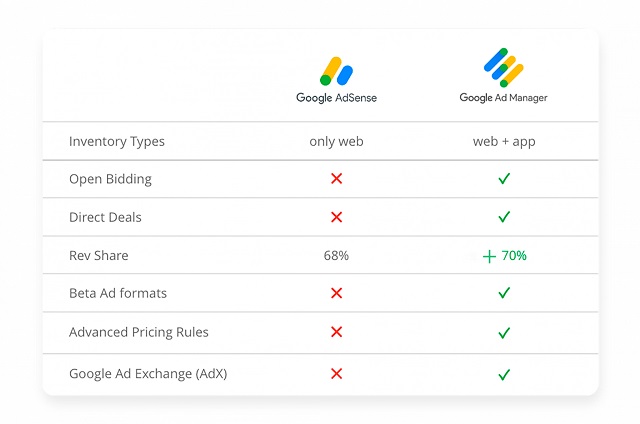Image resolution: width=640 pixels, height=424 pixels.
Task: Click green checkmark for Beta Ad formats
Action: 504,293
